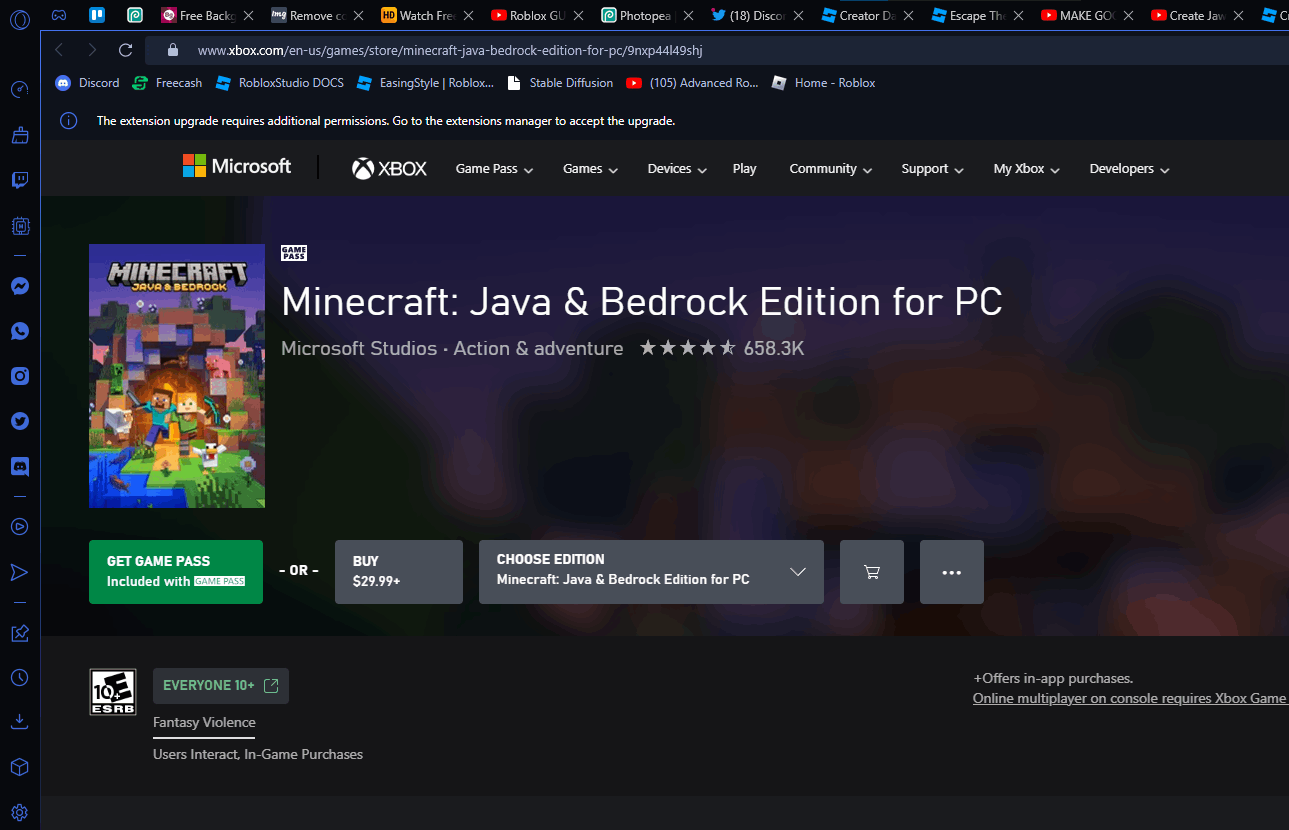Open the Opera menu logo
This screenshot has height=830, width=1289.
pos(19,19)
